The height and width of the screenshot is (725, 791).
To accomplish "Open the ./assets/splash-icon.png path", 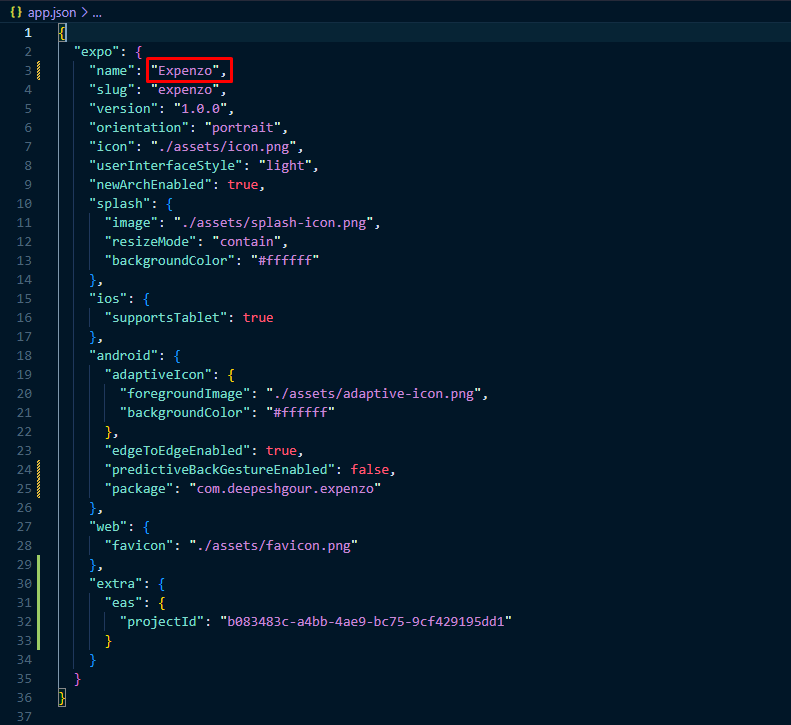I will (275, 222).
